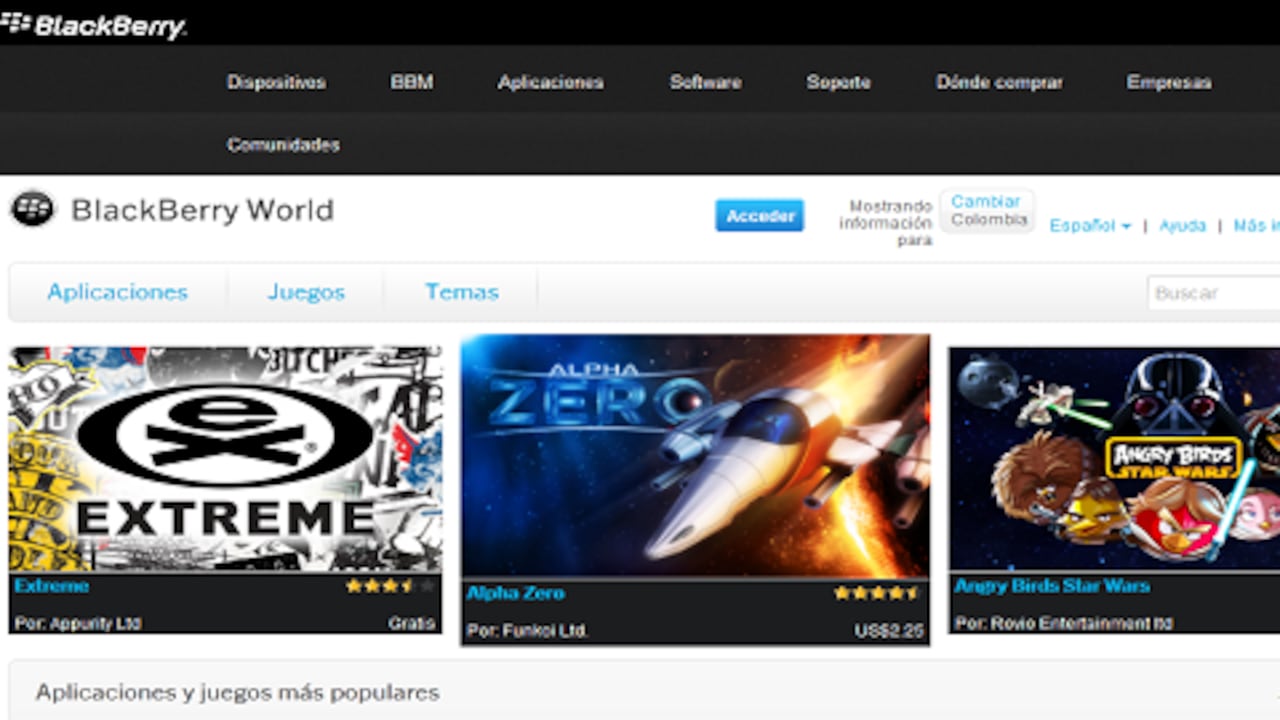The image size is (1280, 720).
Task: Click the BlackBerry logo in top bar
Action: [94, 25]
